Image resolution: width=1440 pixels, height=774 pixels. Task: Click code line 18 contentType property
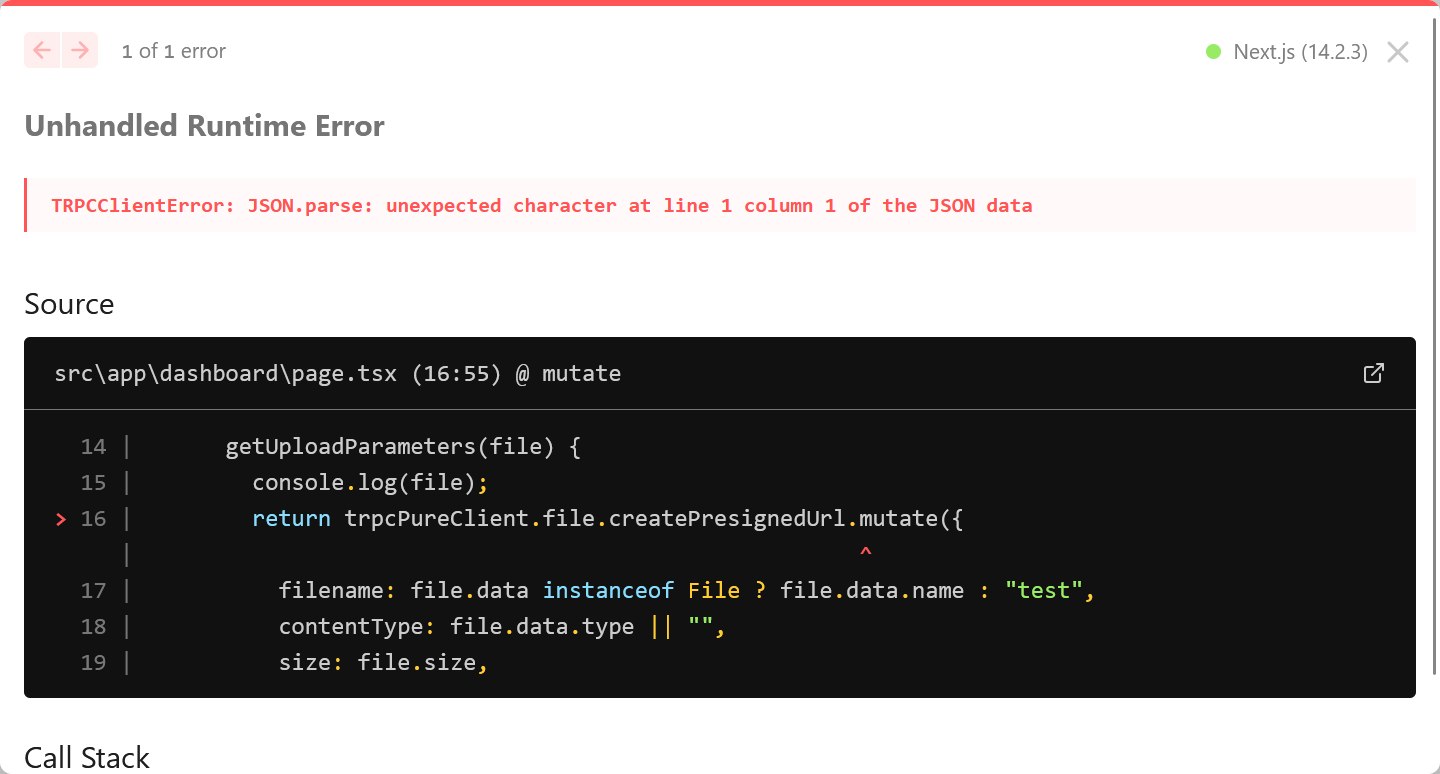pyautogui.click(x=501, y=626)
